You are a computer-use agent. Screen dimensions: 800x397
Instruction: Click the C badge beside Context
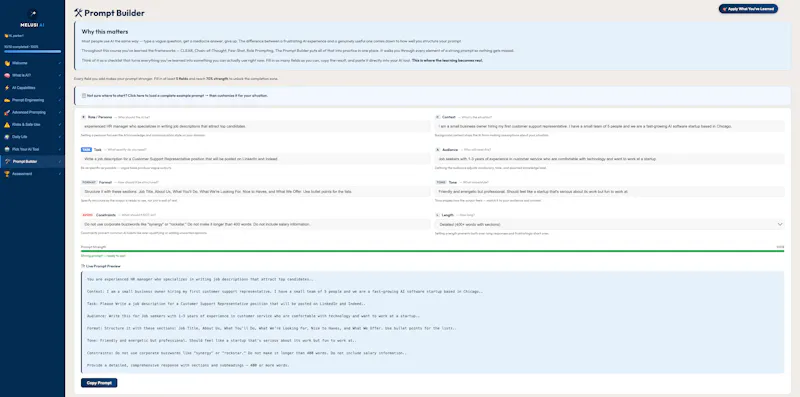click(437, 117)
